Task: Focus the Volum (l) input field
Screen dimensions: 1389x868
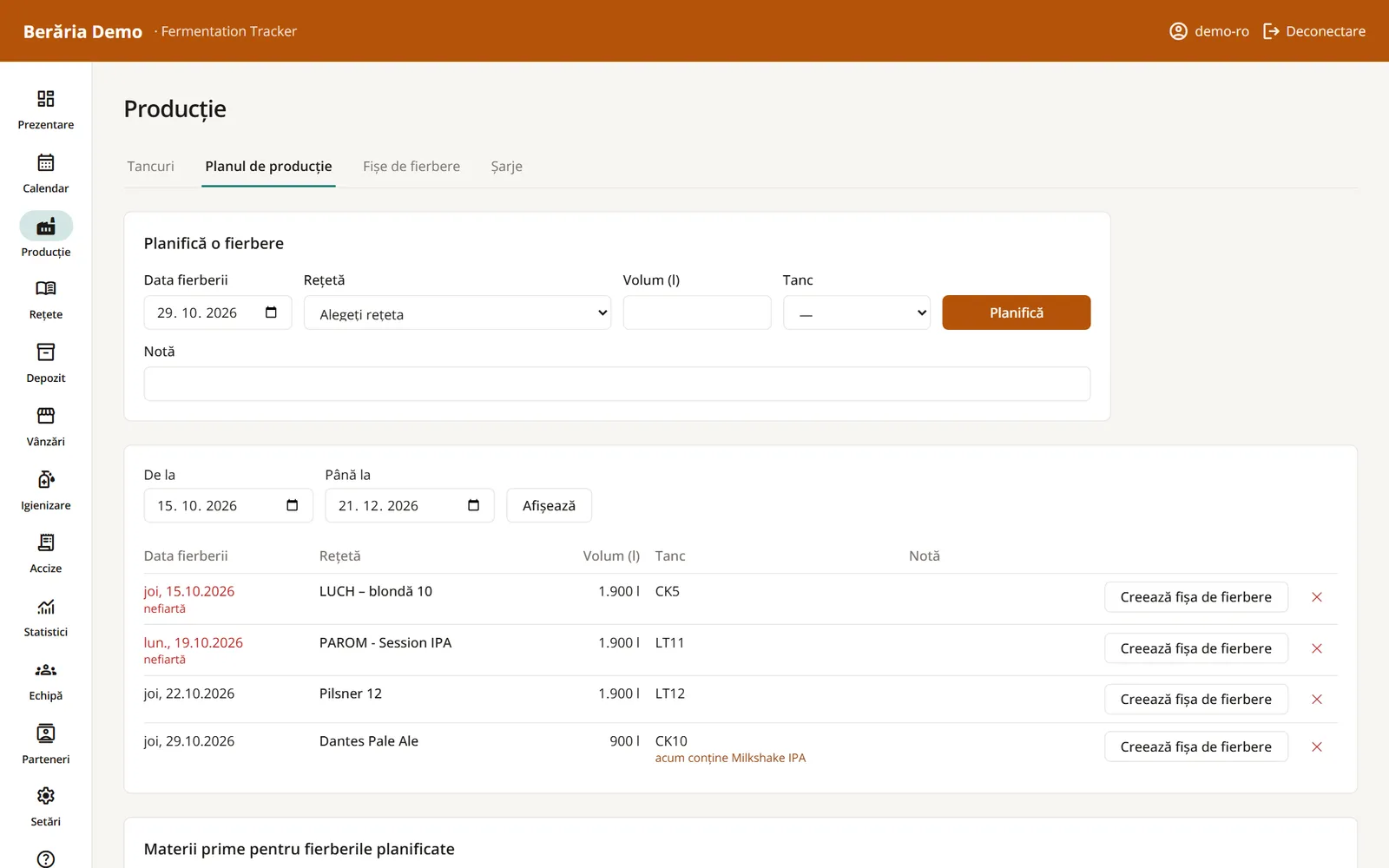Action: pos(697,312)
